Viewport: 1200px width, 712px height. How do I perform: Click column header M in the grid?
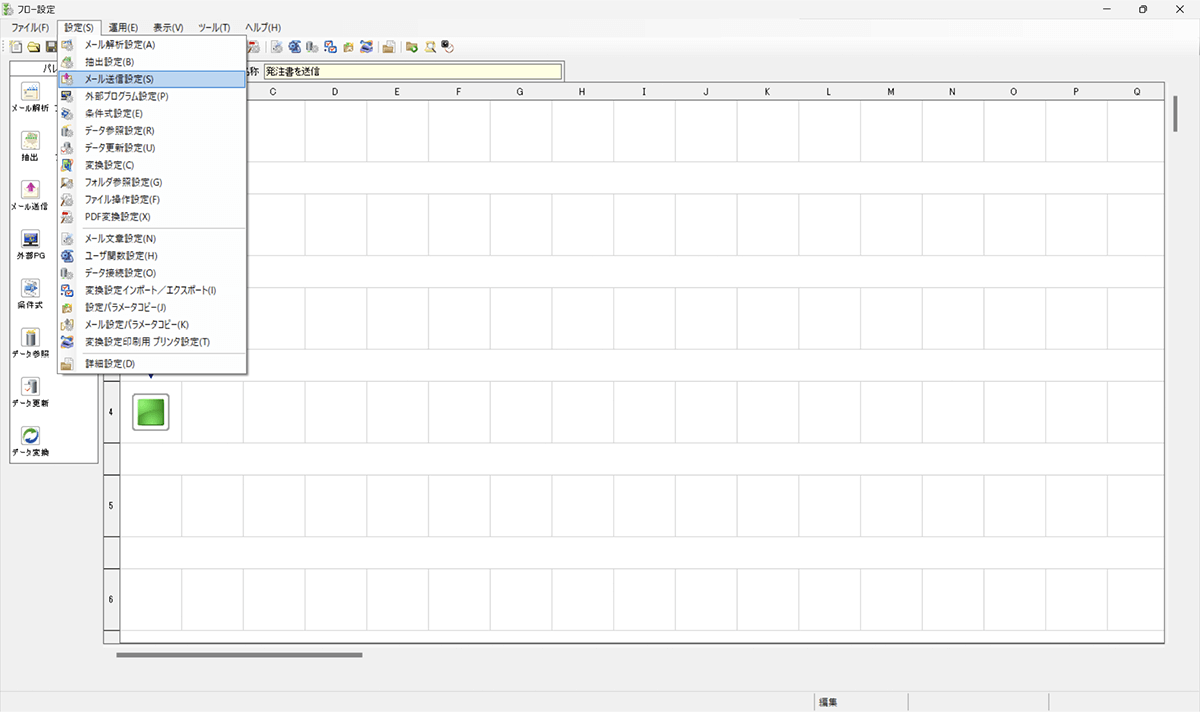(x=890, y=92)
